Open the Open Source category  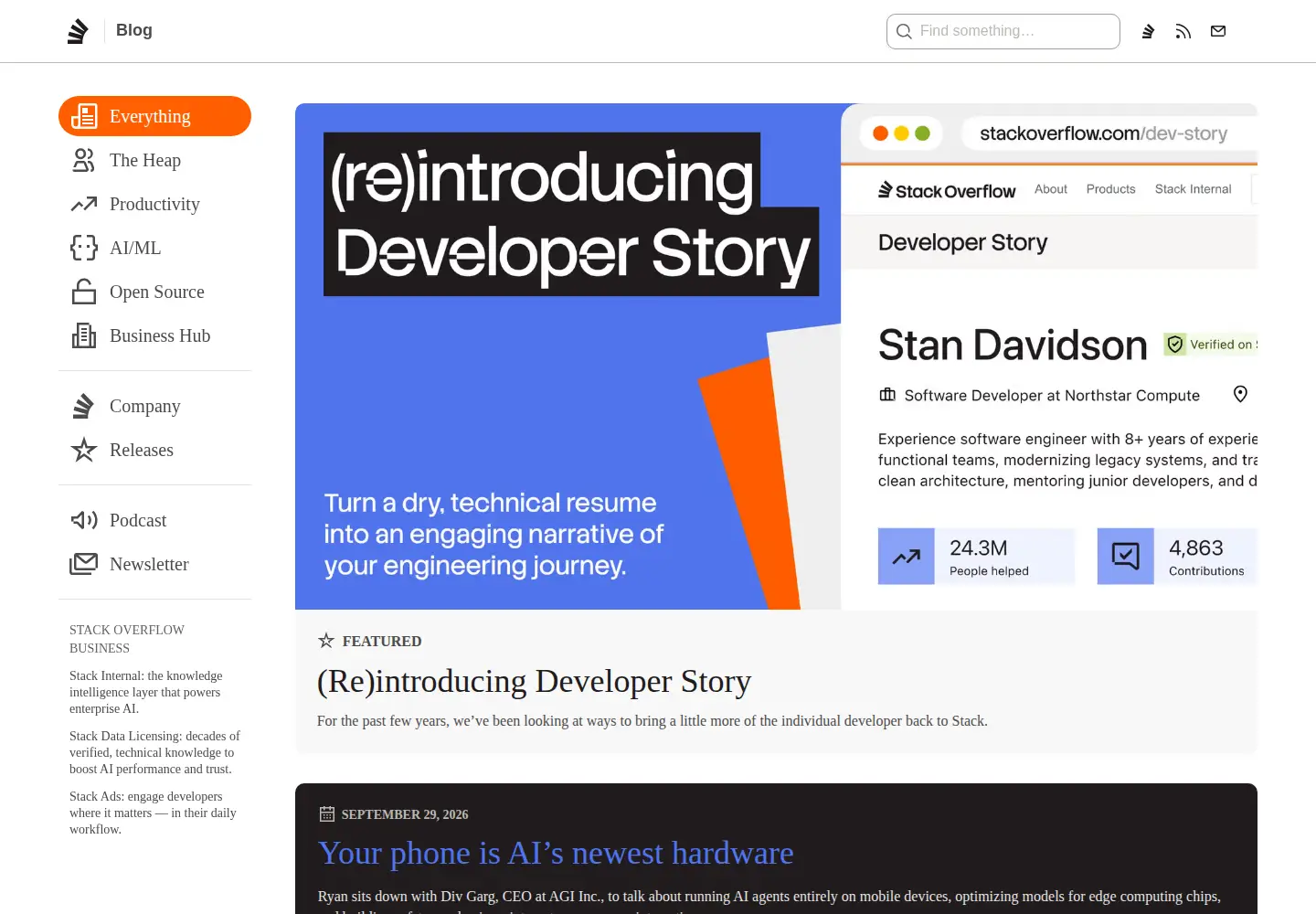[x=157, y=292]
